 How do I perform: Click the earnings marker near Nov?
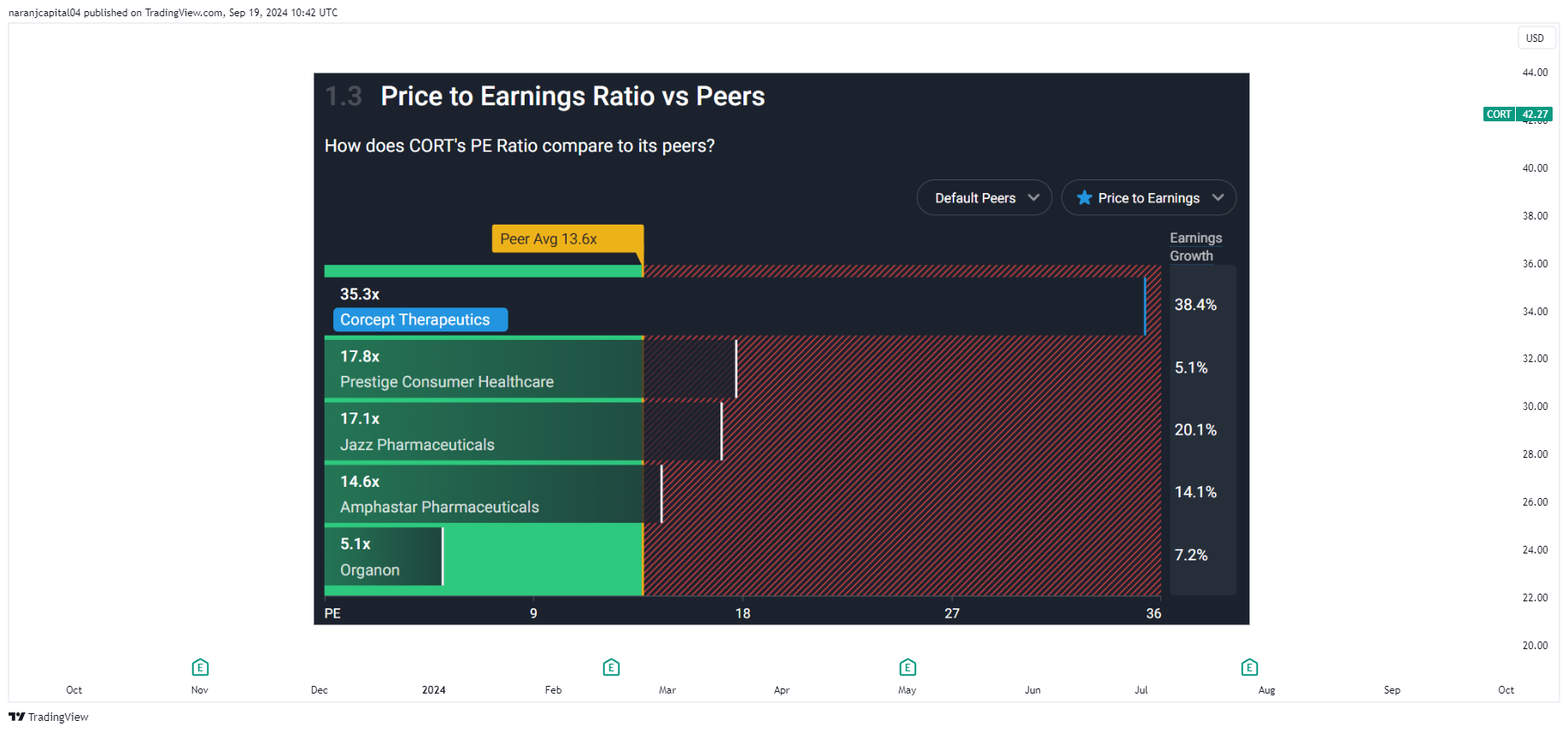[x=200, y=667]
